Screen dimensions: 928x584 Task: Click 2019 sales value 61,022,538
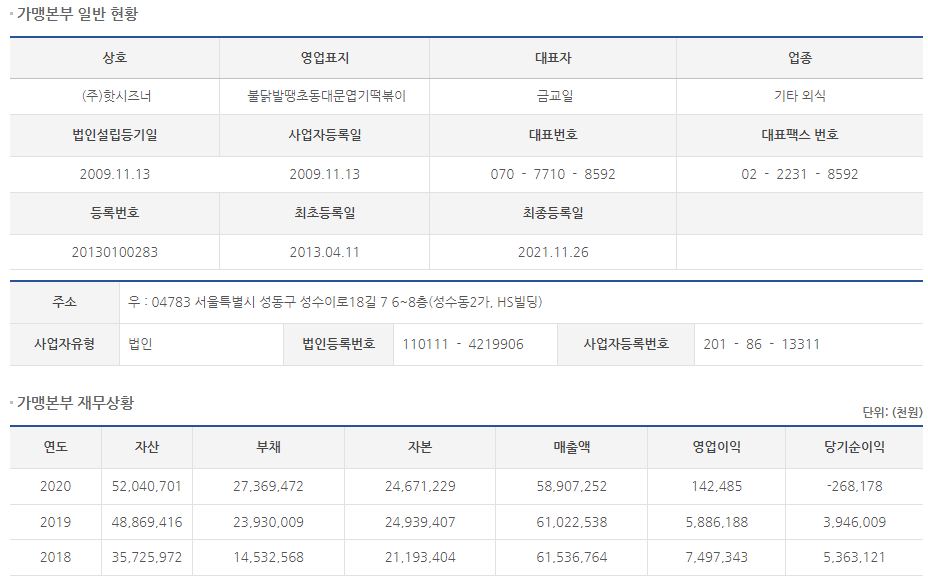point(572,522)
